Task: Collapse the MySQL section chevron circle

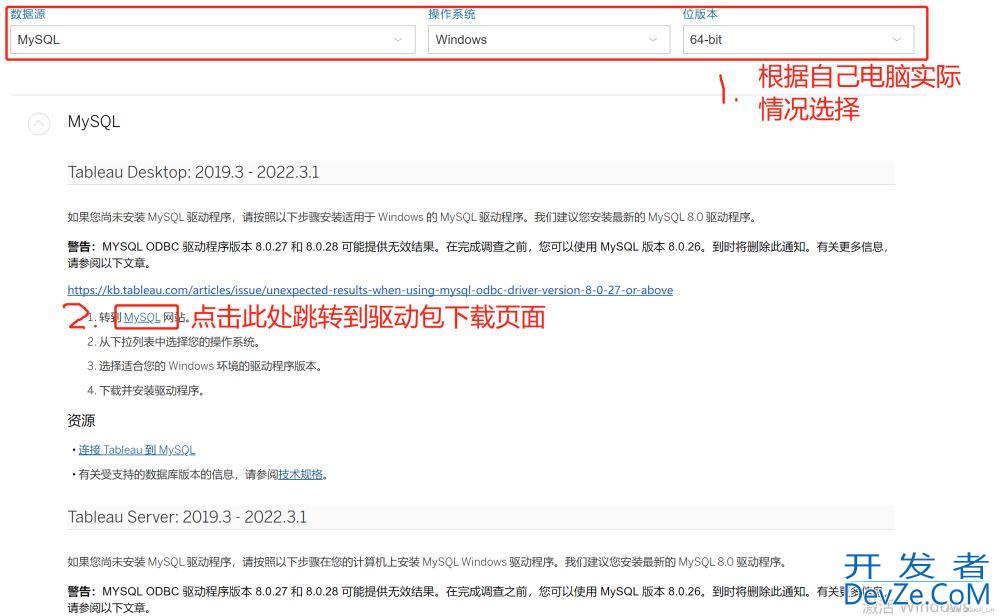Action: pos(39,123)
